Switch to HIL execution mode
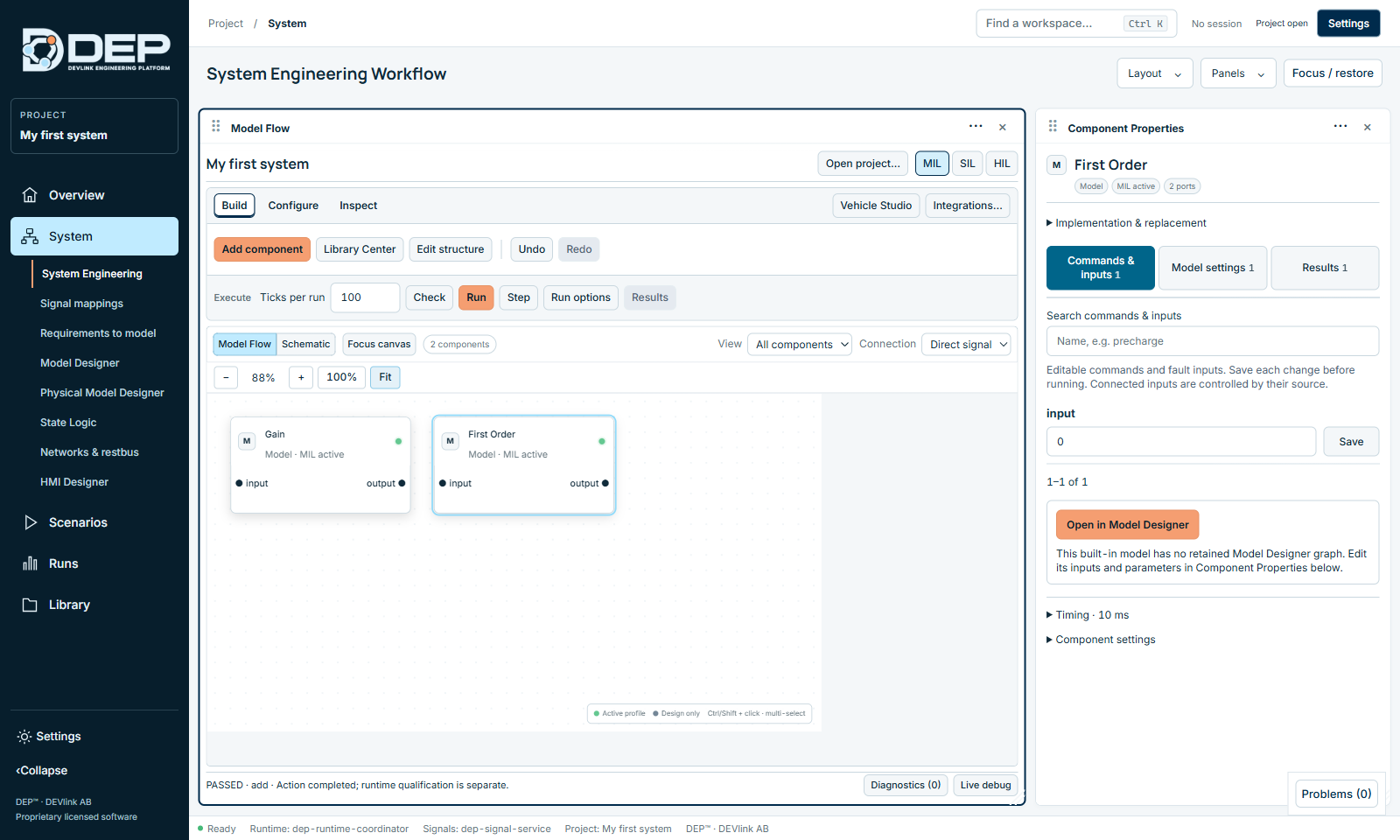Image resolution: width=1400 pixels, height=840 pixels. click(x=1002, y=164)
